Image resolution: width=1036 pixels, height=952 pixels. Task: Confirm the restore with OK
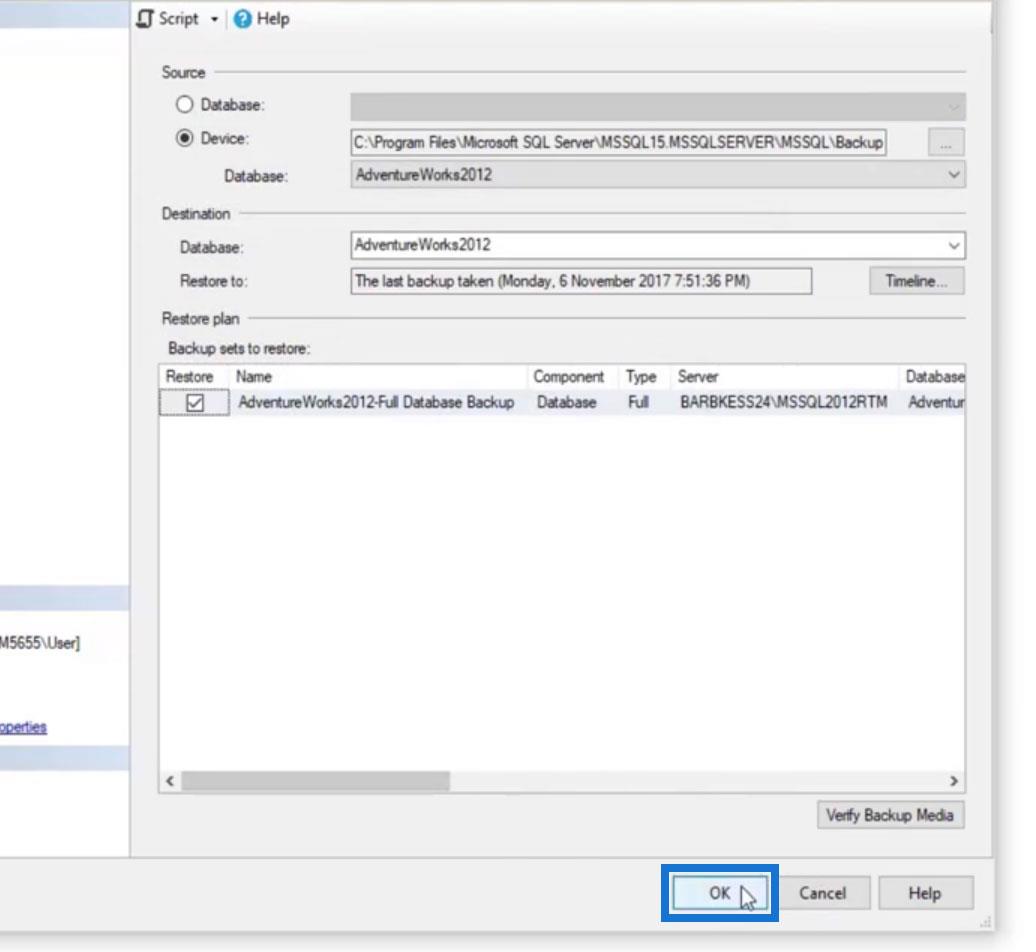point(720,893)
